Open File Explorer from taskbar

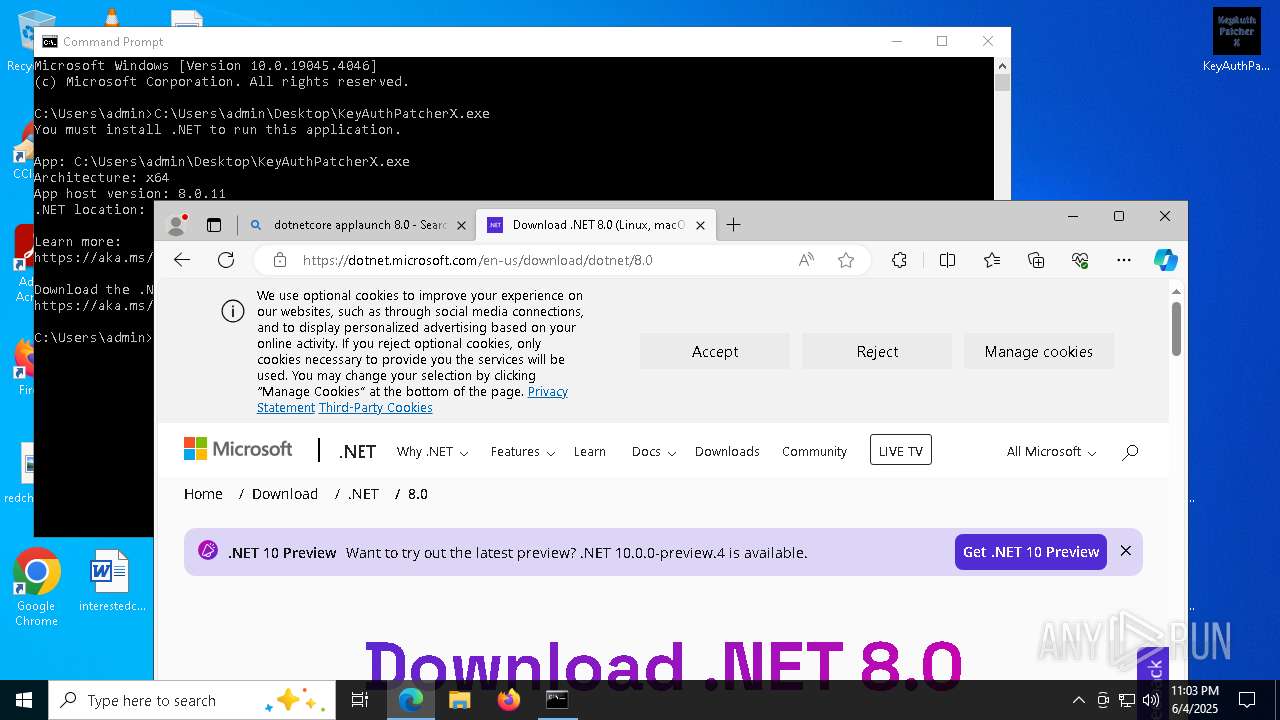pos(460,700)
